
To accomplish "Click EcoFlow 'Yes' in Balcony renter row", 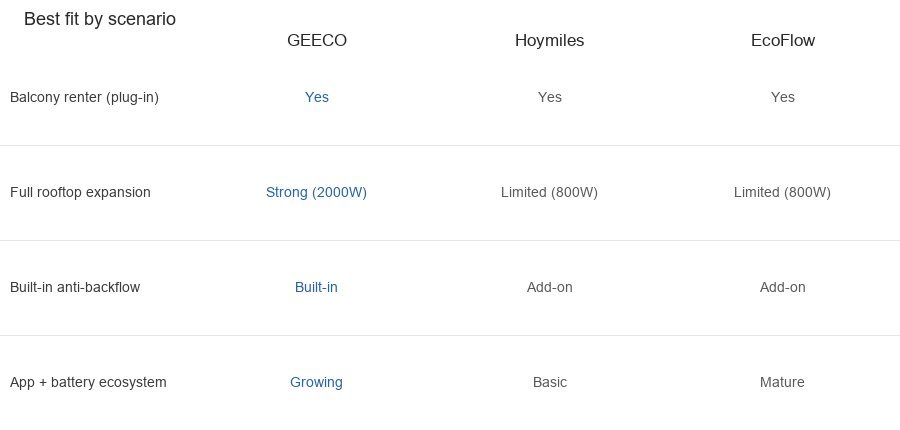I will point(782,97).
